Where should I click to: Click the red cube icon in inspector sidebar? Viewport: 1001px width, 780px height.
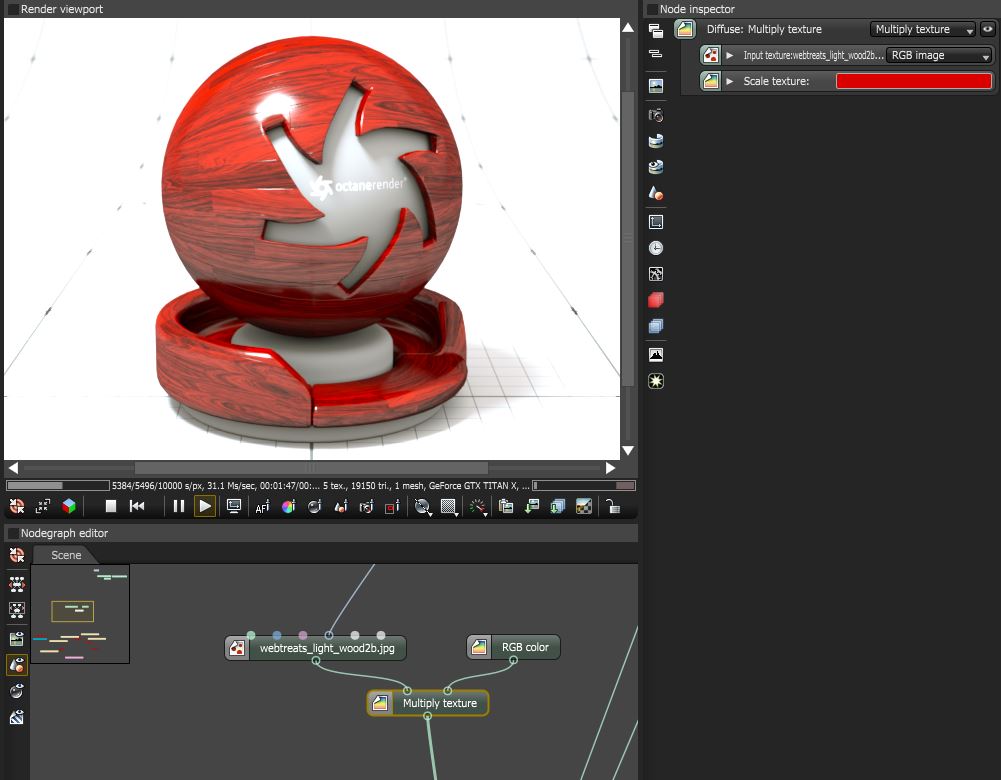656,300
